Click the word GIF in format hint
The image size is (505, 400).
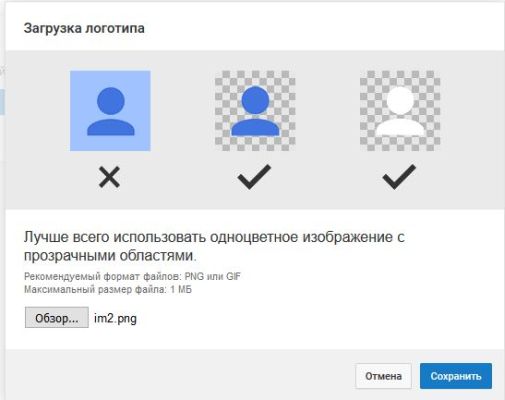(233, 276)
